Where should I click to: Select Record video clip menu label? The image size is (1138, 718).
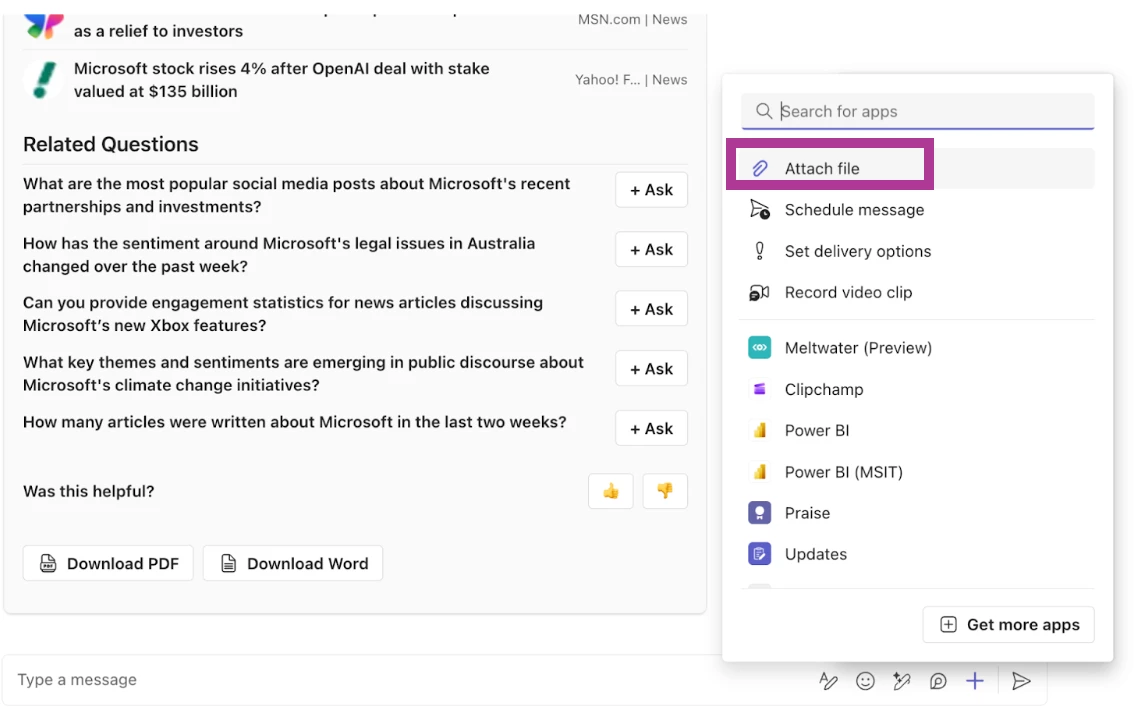(x=848, y=293)
